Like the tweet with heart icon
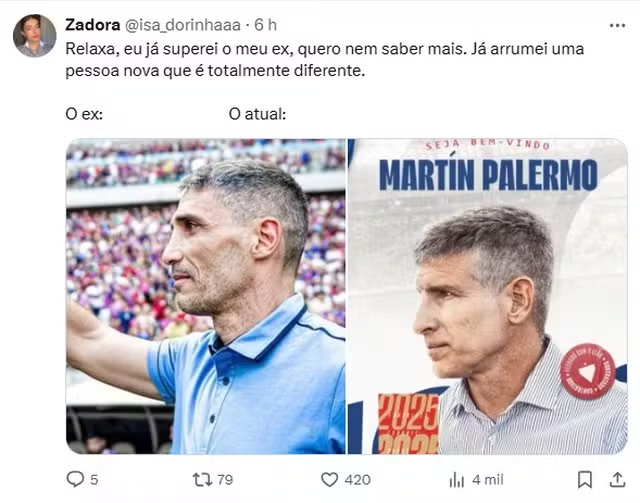This screenshot has width=640, height=503. pos(329,480)
